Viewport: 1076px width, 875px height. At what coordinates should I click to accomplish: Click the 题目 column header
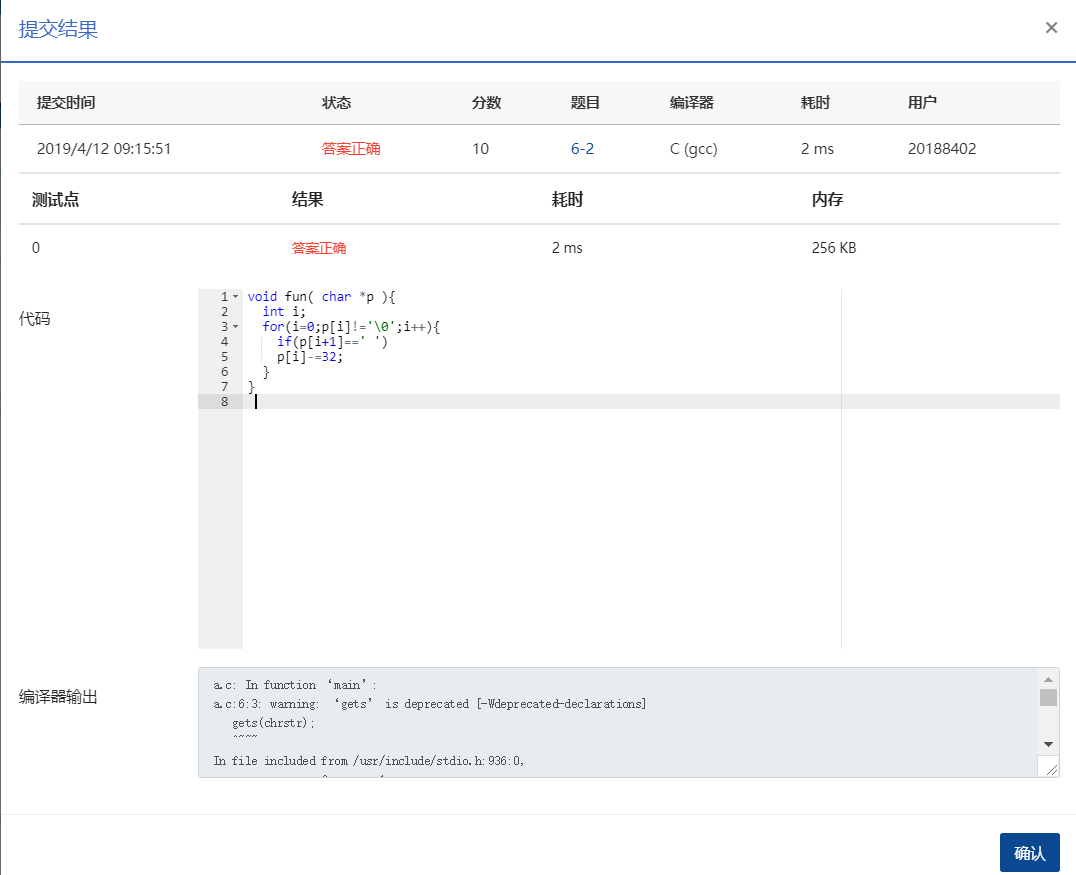point(585,102)
